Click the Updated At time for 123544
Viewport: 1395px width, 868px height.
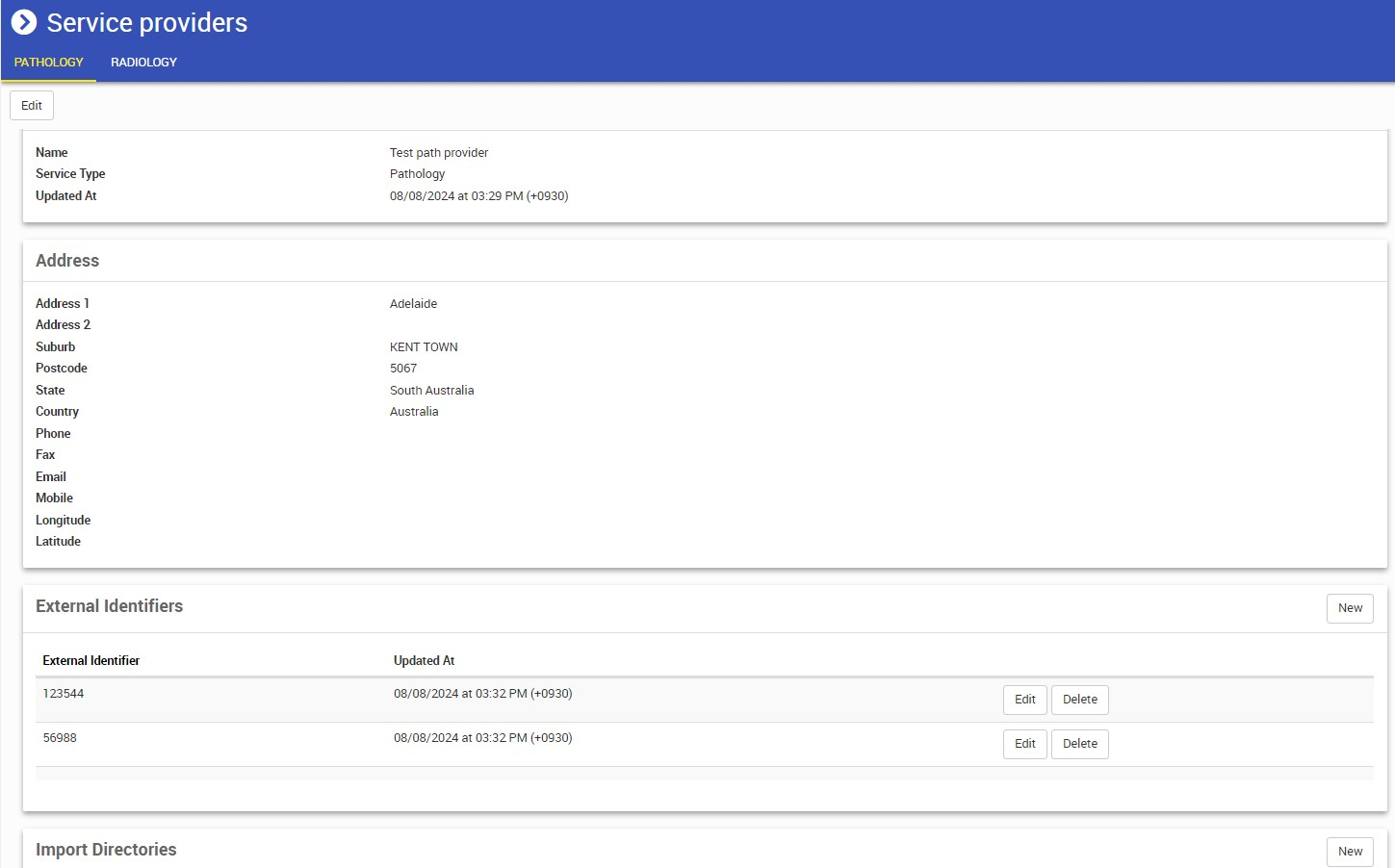(483, 694)
